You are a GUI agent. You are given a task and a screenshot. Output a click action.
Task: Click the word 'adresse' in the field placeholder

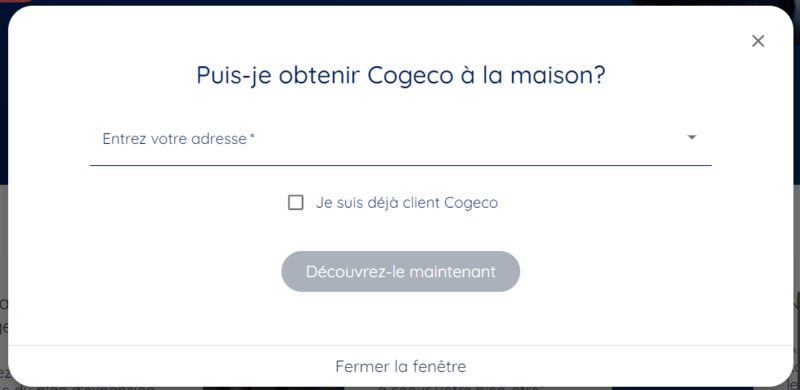[x=219, y=139]
